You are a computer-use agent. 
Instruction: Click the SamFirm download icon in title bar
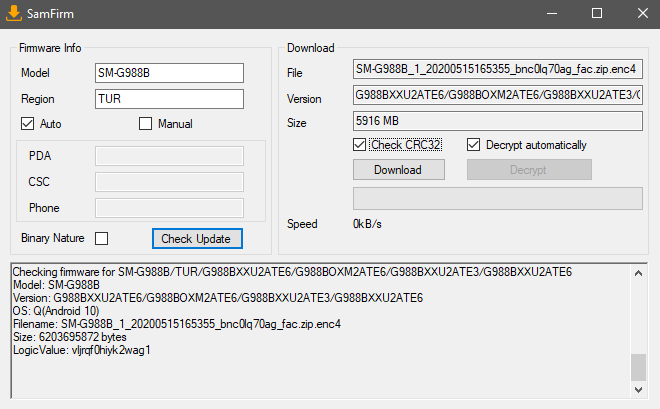pyautogui.click(x=14, y=13)
